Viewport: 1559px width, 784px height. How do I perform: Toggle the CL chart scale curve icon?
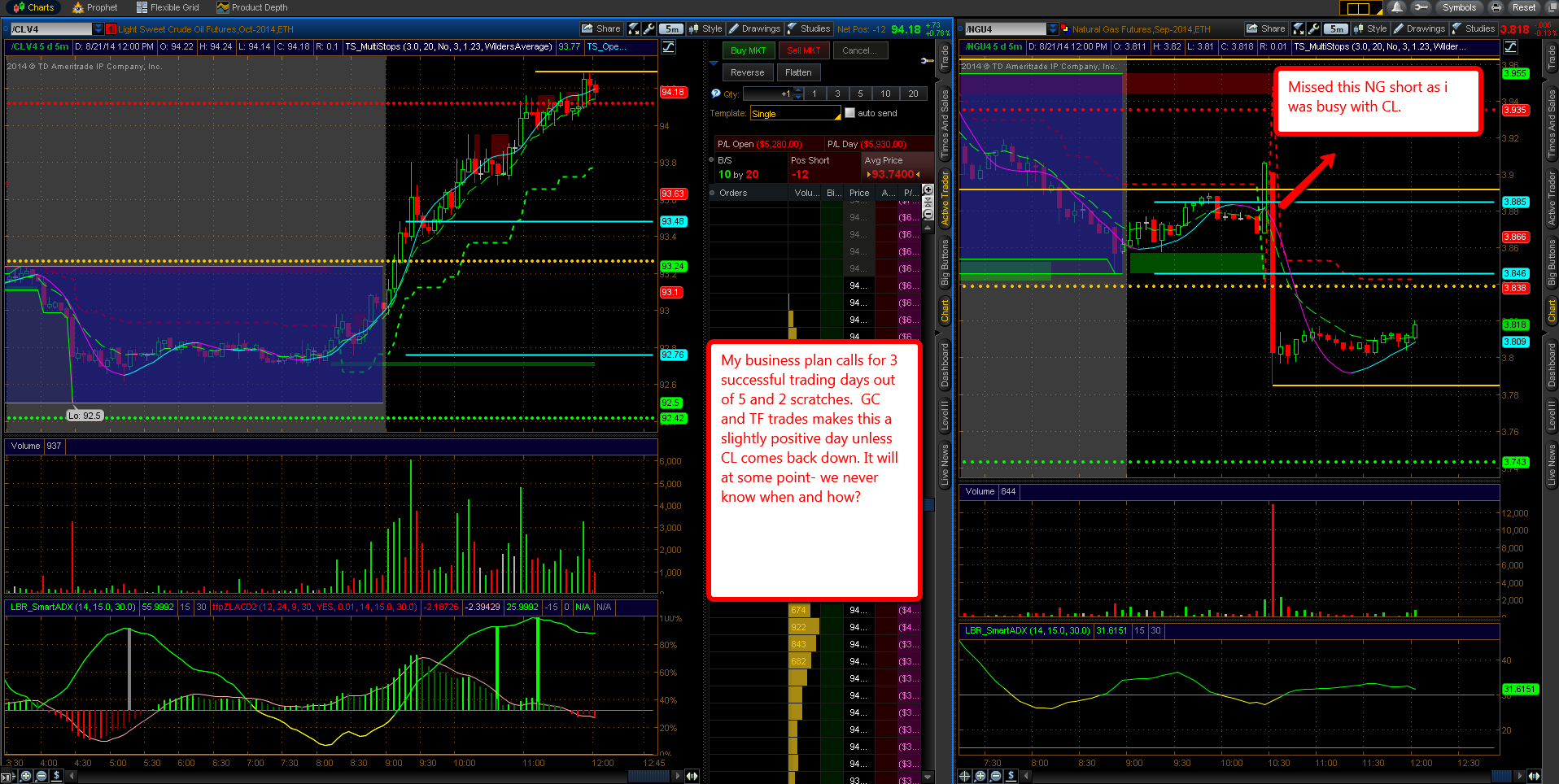click(x=669, y=47)
